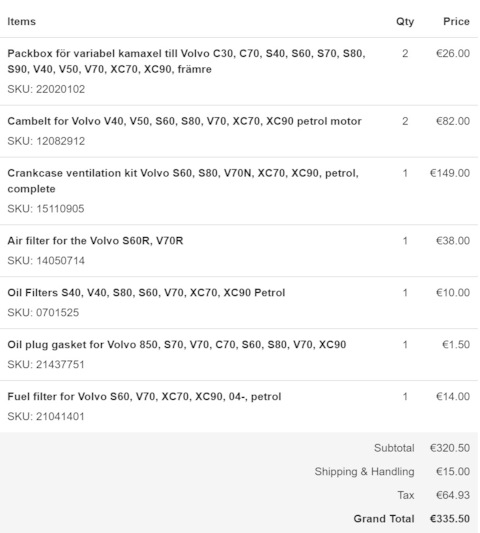
Task: Click the Shipping & Handling label
Action: (364, 471)
